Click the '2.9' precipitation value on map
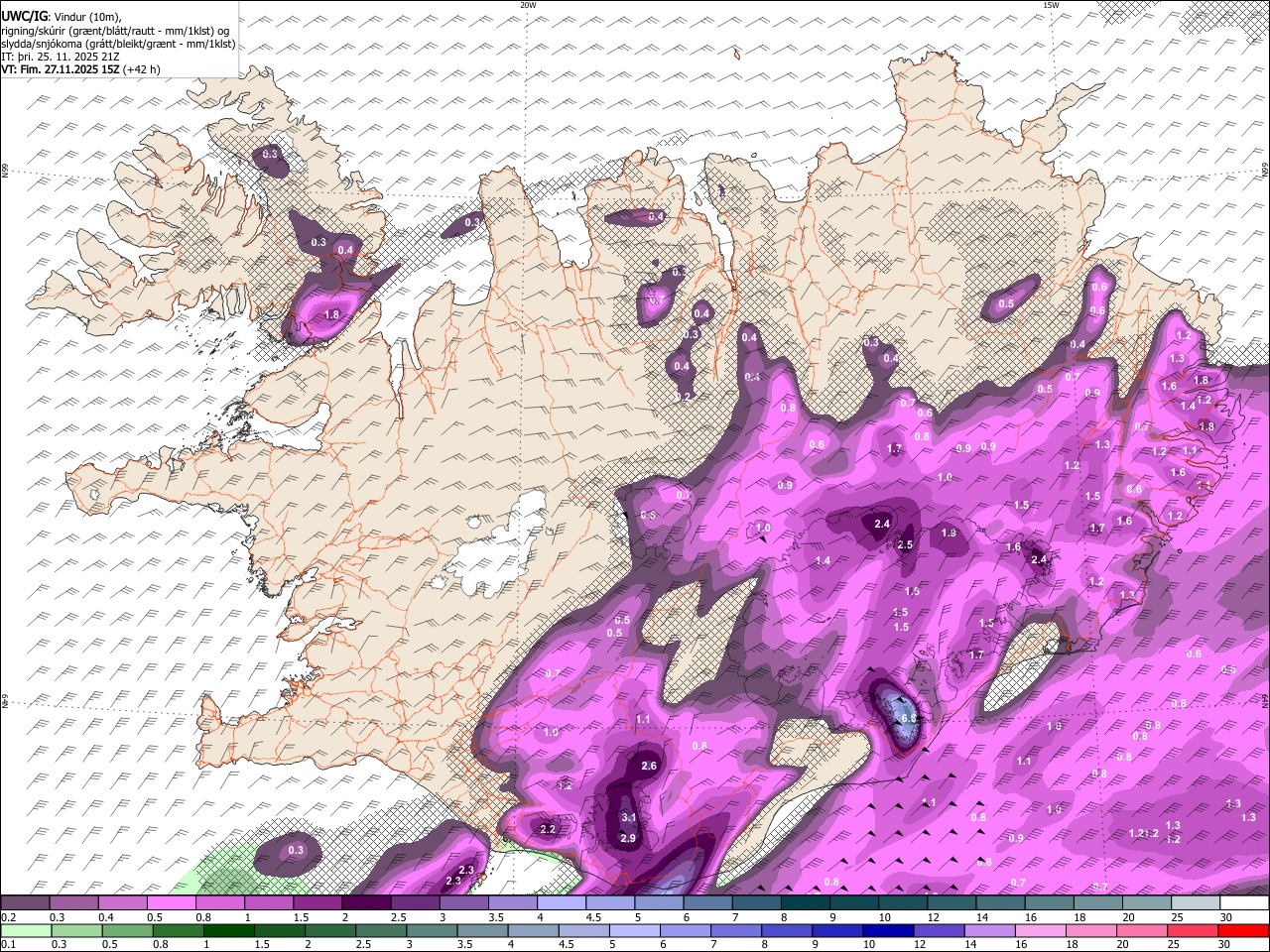Image resolution: width=1270 pixels, height=952 pixels. (x=628, y=838)
